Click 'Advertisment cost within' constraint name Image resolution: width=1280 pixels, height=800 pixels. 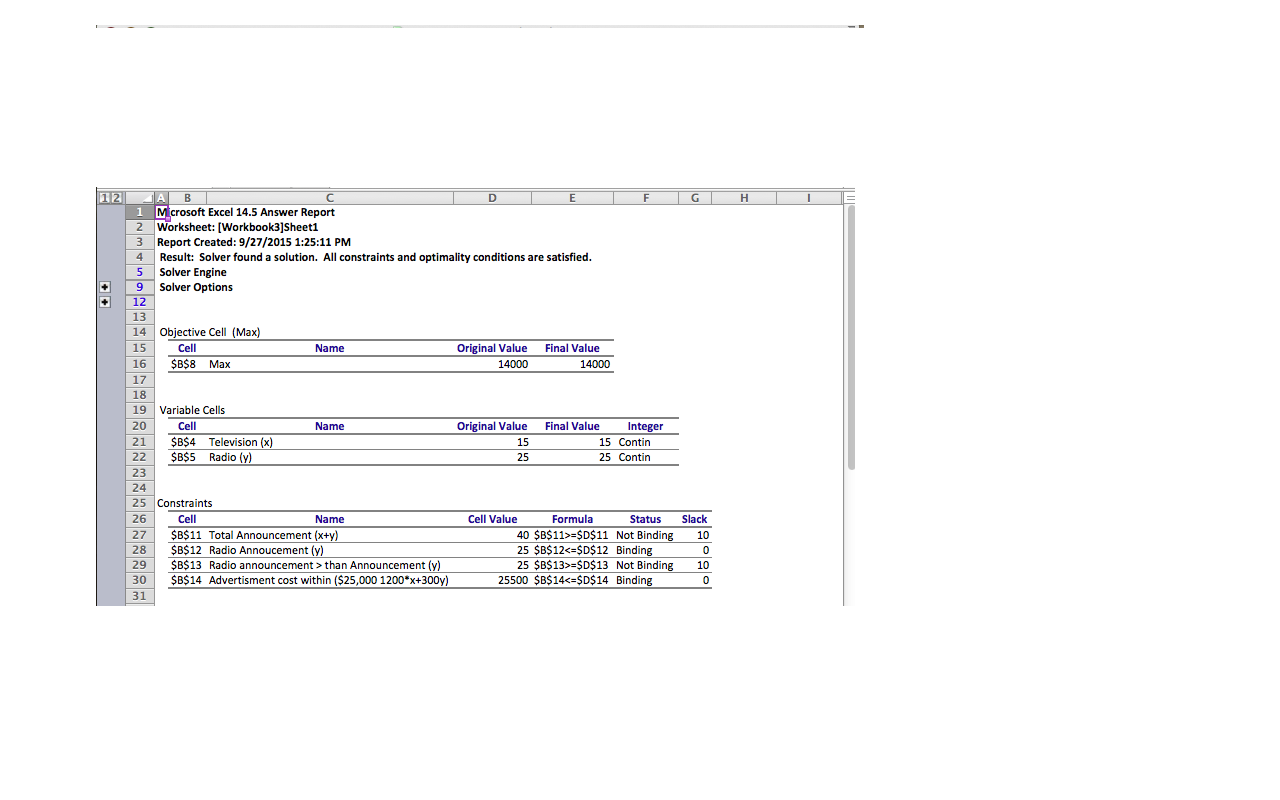(x=329, y=580)
